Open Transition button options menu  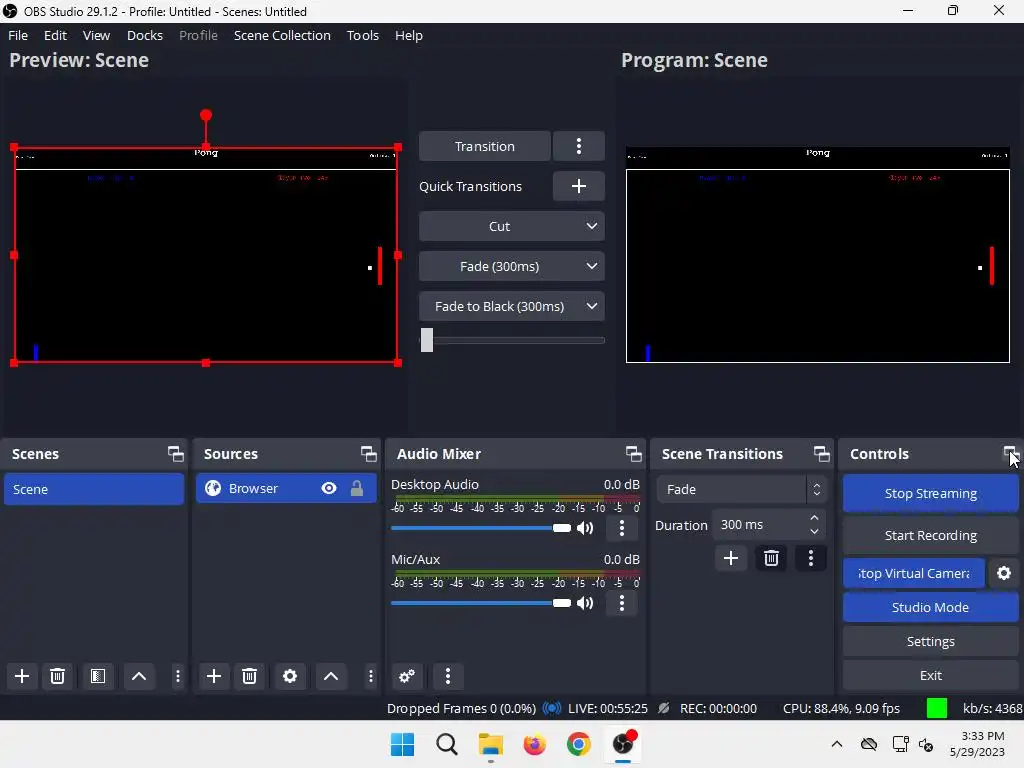(579, 146)
